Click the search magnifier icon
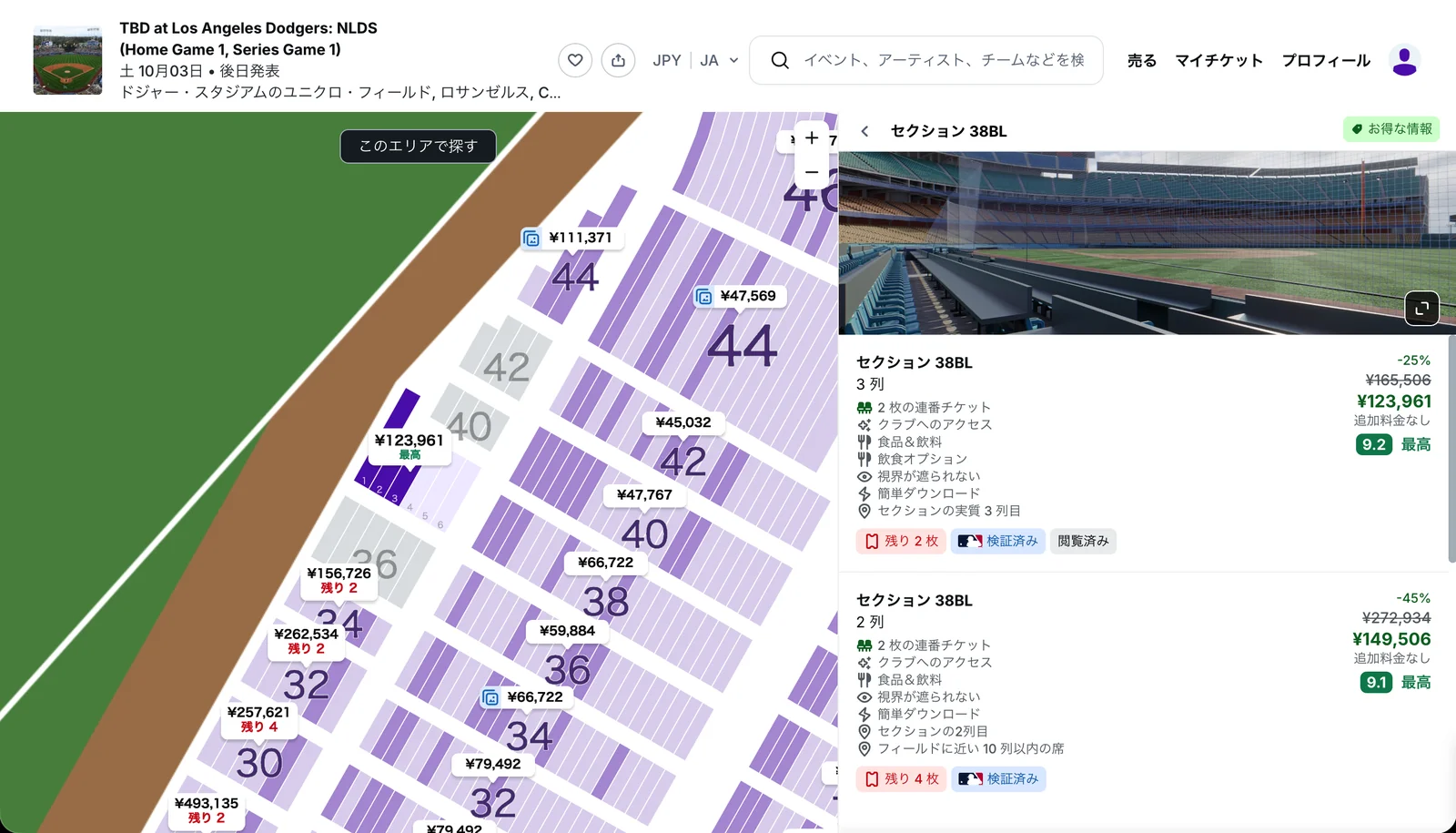 [x=780, y=60]
